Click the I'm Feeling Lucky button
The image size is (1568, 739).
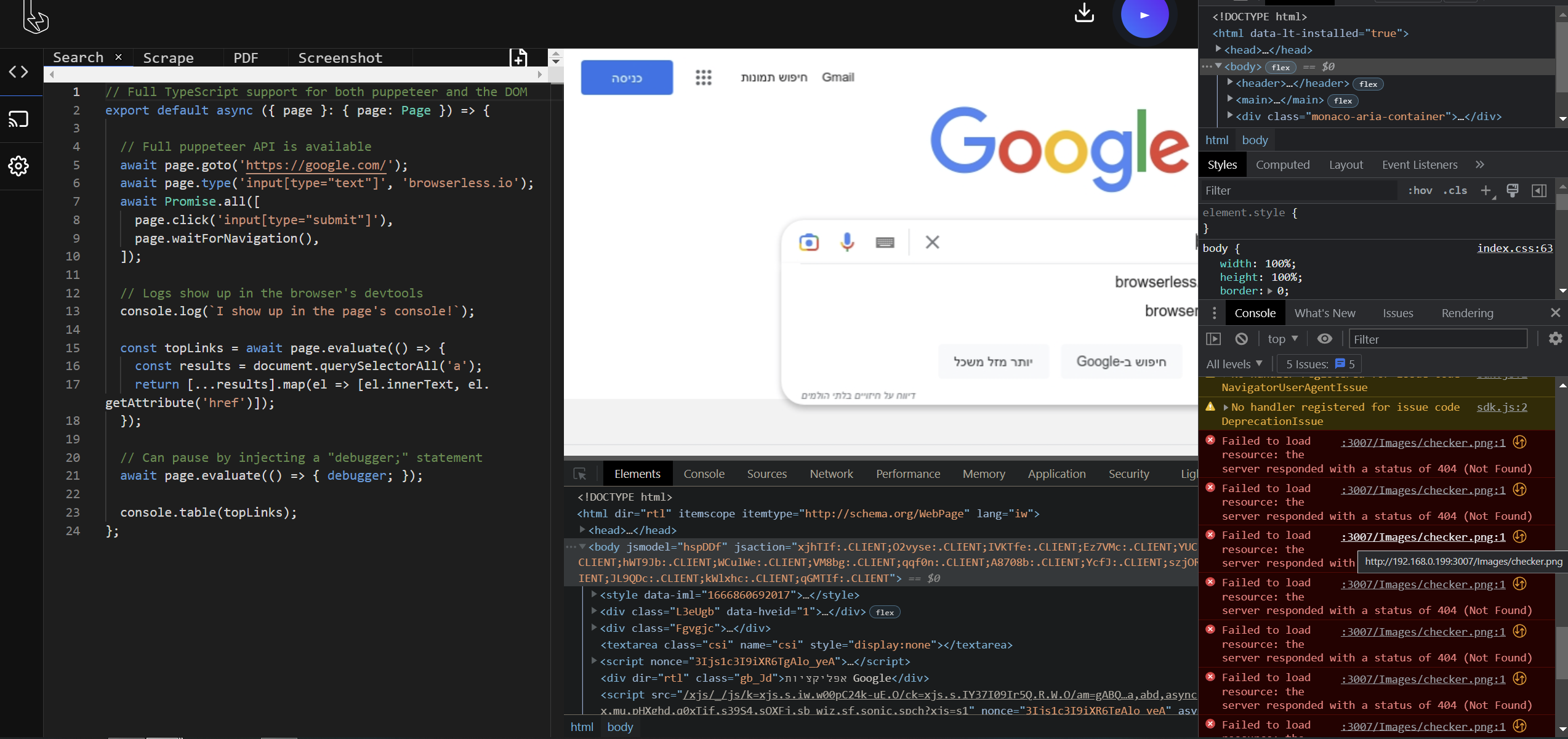[x=993, y=361]
